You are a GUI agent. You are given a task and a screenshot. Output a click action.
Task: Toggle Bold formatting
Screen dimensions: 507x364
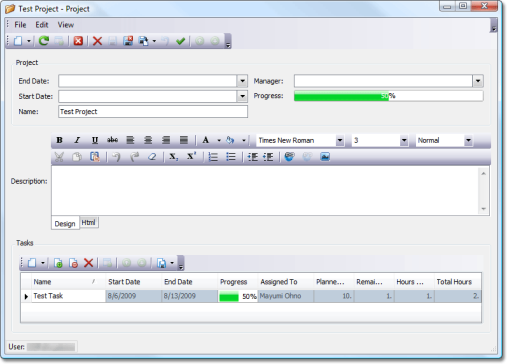(x=59, y=140)
